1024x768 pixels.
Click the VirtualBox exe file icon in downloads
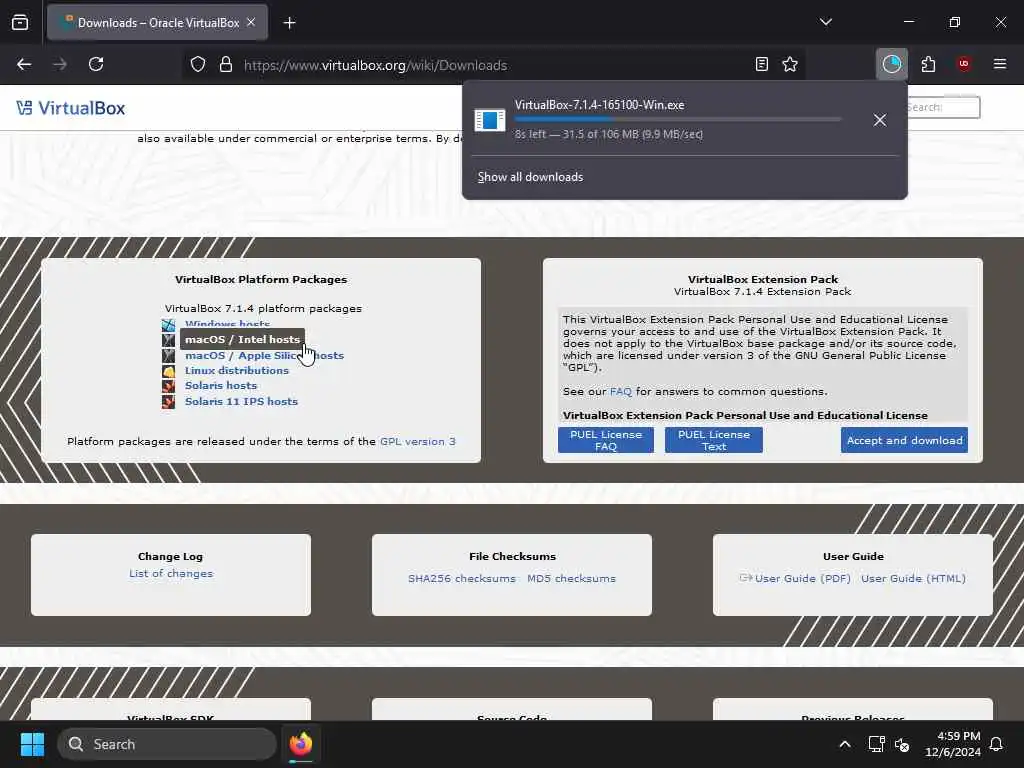tap(490, 120)
